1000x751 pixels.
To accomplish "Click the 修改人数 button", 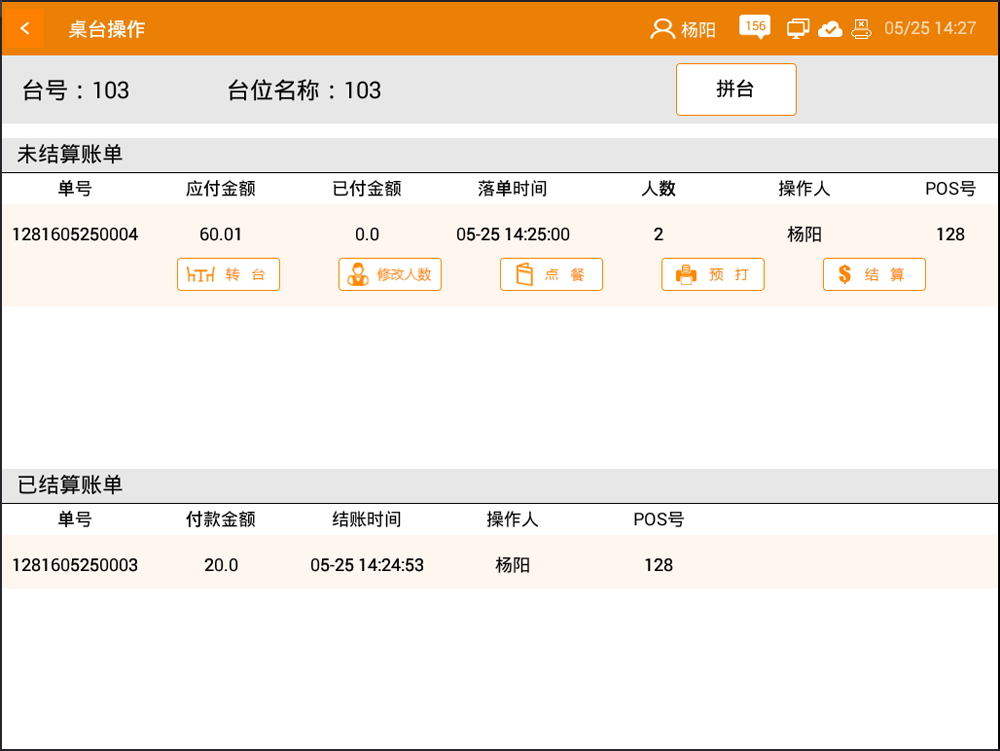I will click(x=390, y=274).
